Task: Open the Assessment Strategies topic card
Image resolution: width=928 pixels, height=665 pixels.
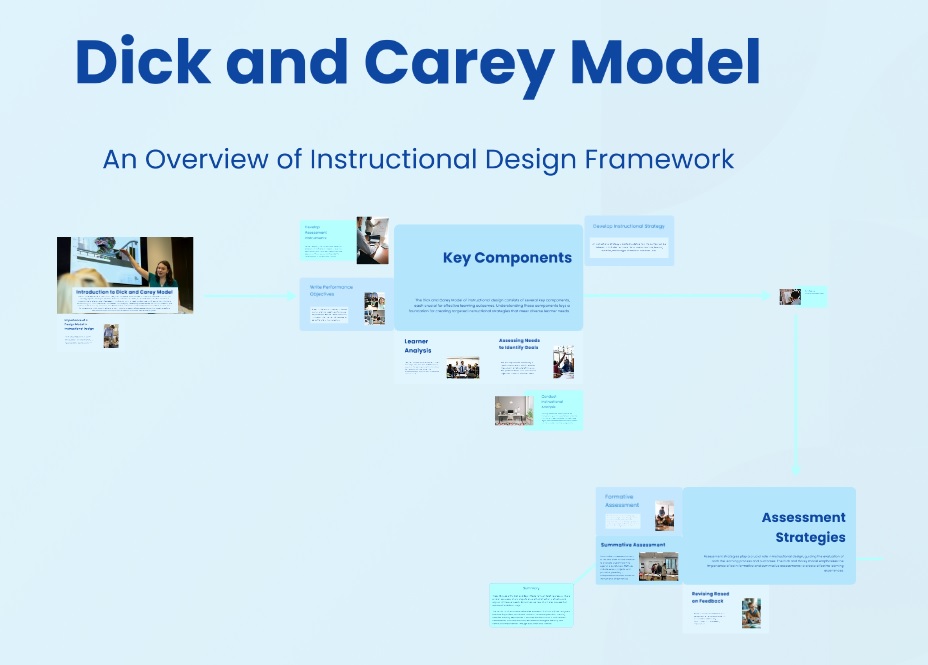Action: 769,535
